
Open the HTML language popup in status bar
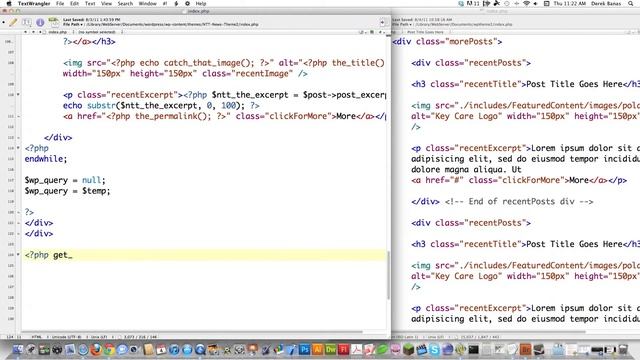click(x=37, y=337)
